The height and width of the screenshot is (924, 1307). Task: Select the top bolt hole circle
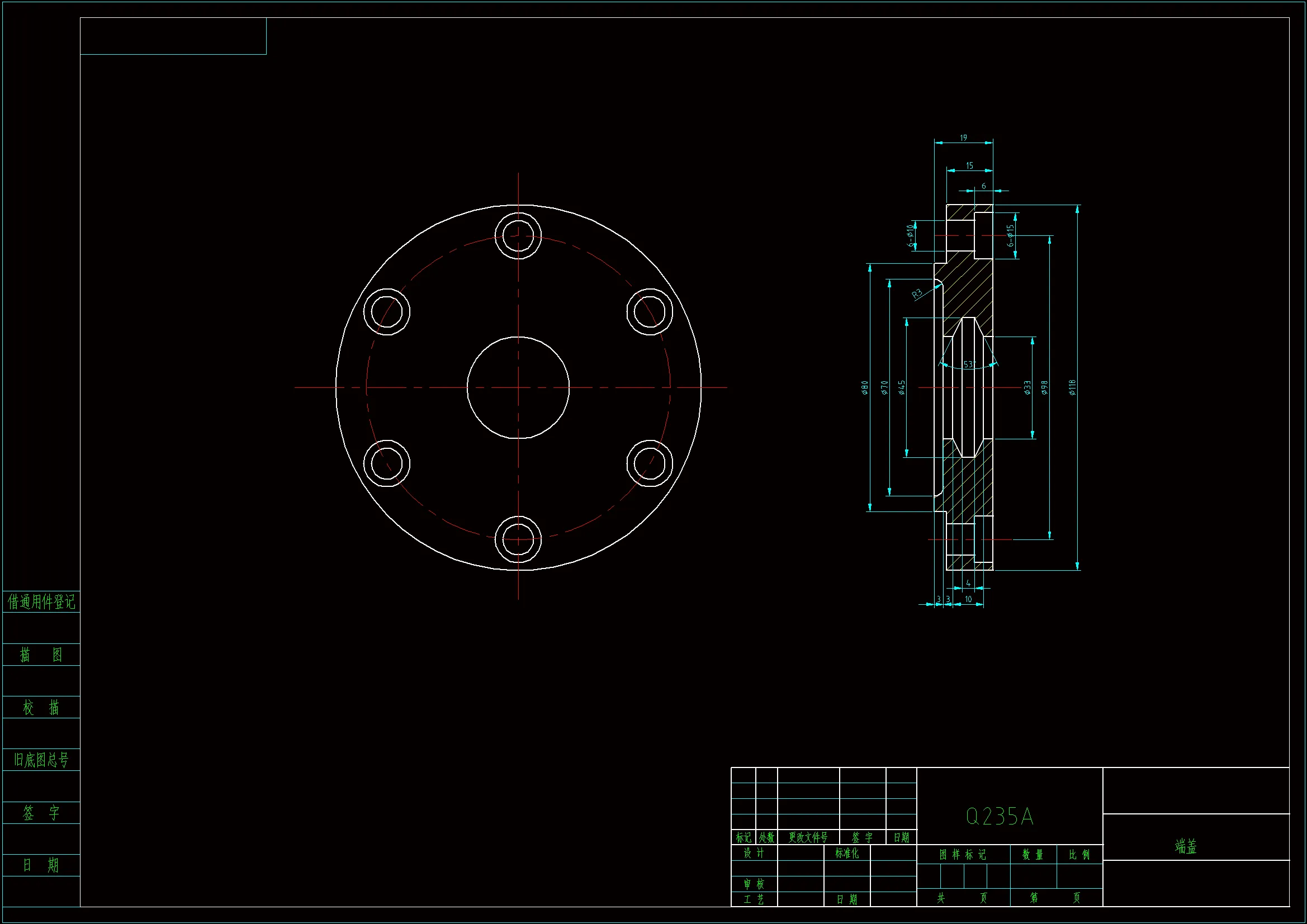[518, 235]
